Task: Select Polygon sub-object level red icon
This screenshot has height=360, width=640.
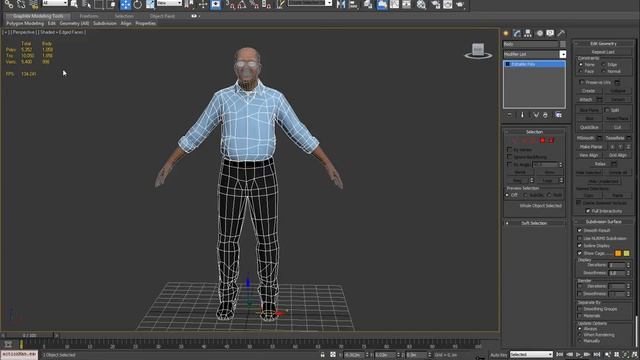Action: (x=542, y=140)
